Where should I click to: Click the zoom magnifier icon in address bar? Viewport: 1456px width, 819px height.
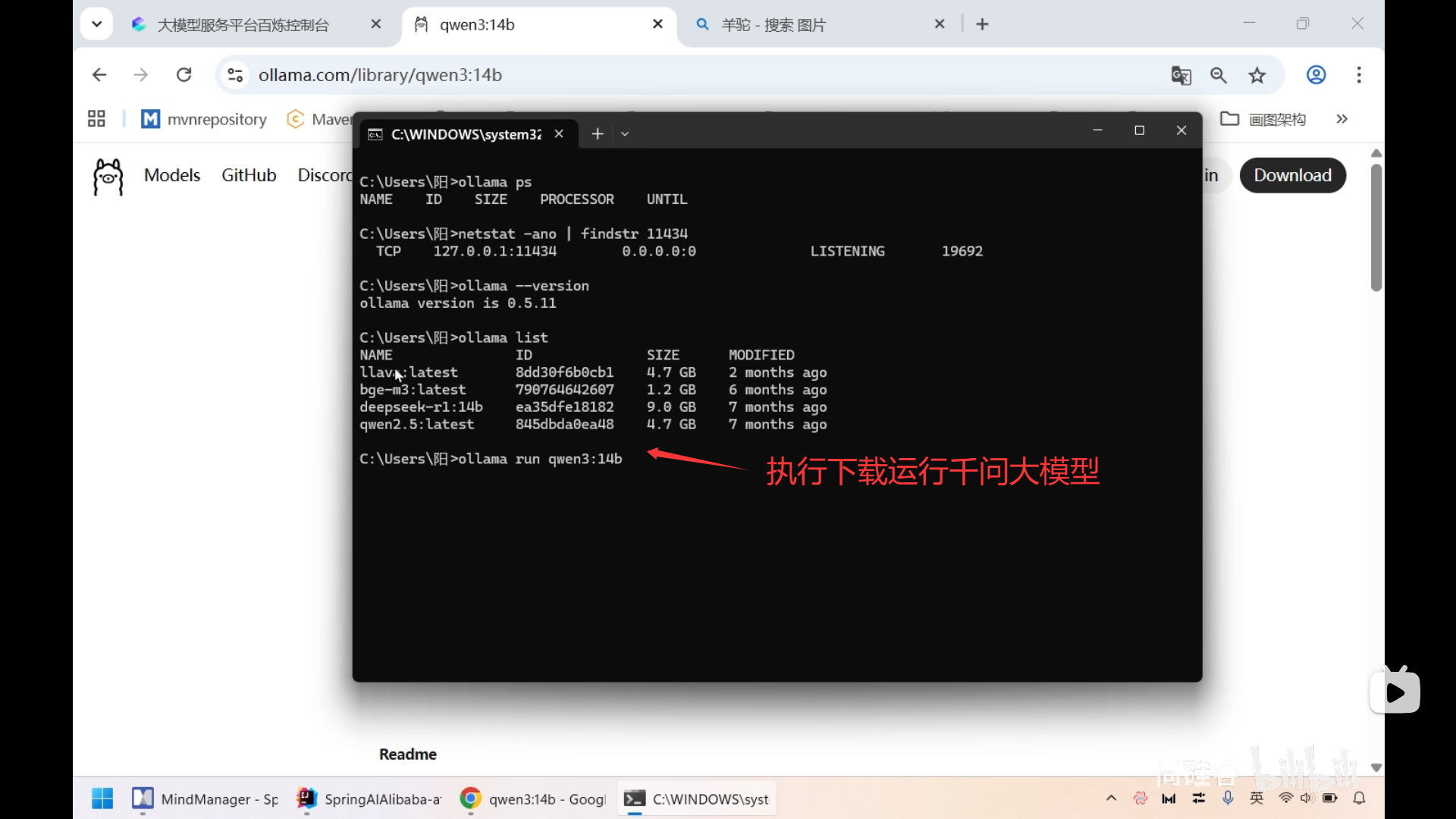(1219, 75)
